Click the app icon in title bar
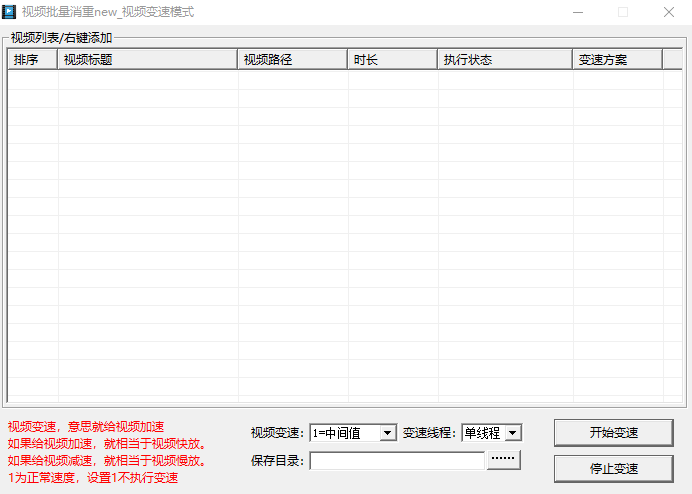This screenshot has height=494, width=692. pyautogui.click(x=9, y=12)
